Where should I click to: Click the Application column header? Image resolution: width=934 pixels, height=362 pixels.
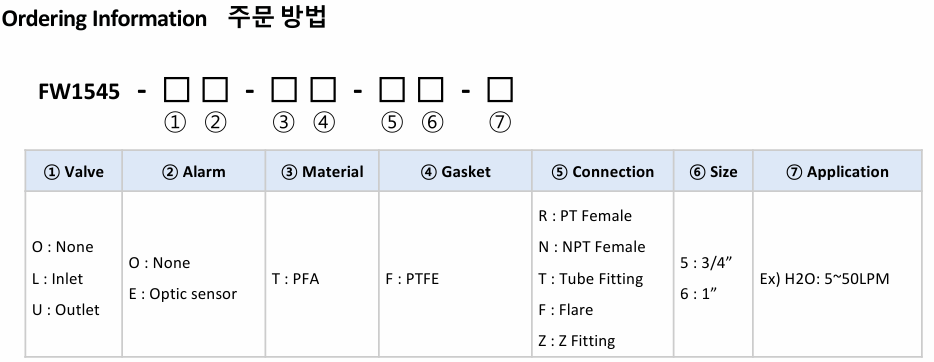[838, 171]
